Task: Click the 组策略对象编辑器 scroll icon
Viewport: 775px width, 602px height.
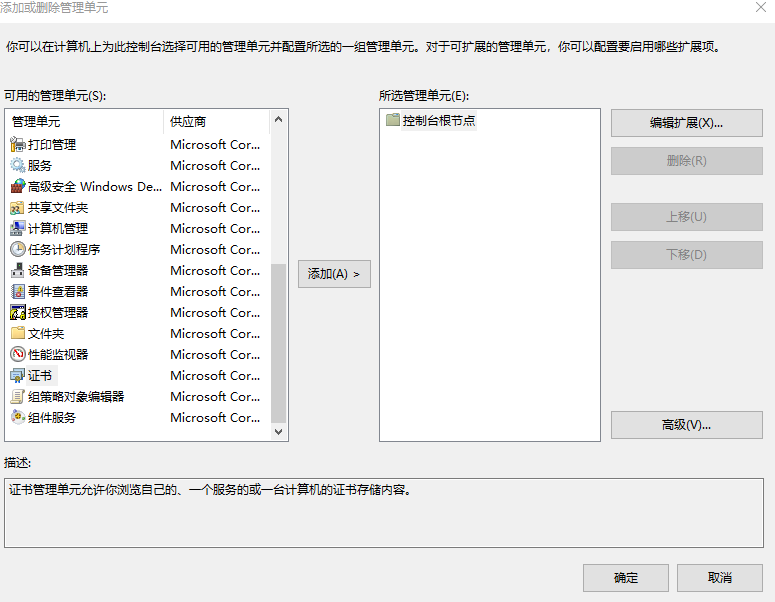Action: pos(18,396)
